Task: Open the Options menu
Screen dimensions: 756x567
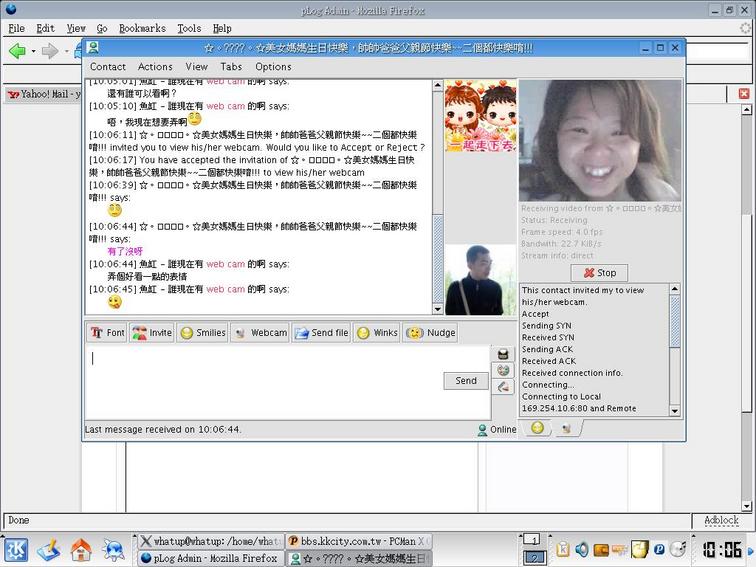Action: point(273,67)
